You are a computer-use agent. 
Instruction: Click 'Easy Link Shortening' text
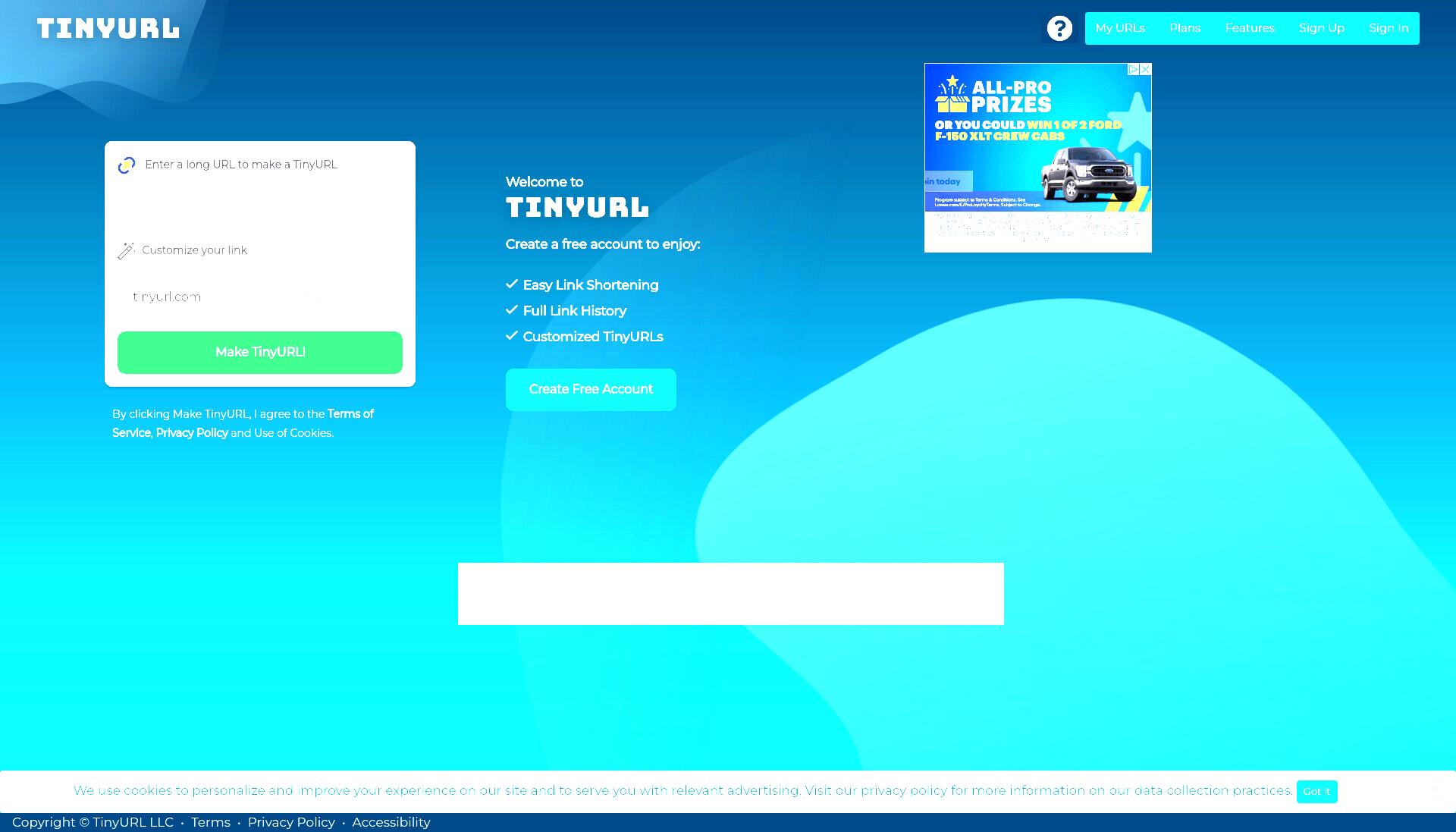point(591,285)
